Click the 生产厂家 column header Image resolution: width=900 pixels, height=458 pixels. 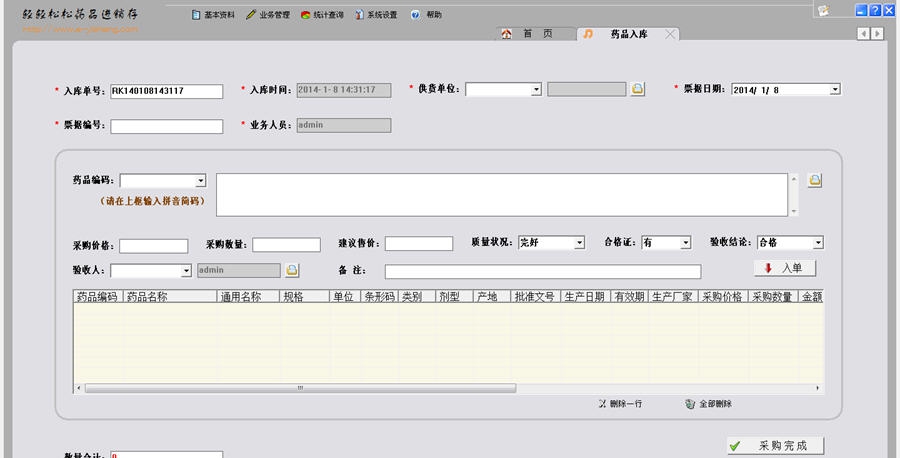pyautogui.click(x=673, y=297)
